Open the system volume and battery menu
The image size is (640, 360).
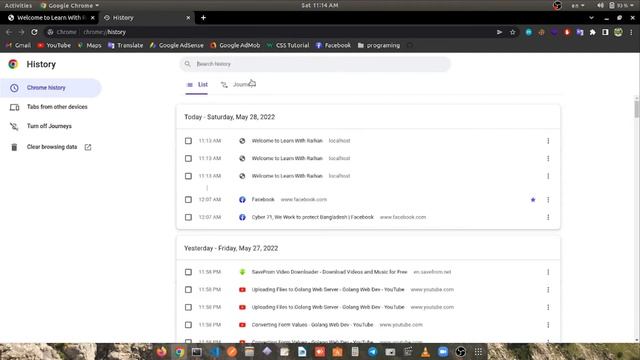[x=616, y=5]
